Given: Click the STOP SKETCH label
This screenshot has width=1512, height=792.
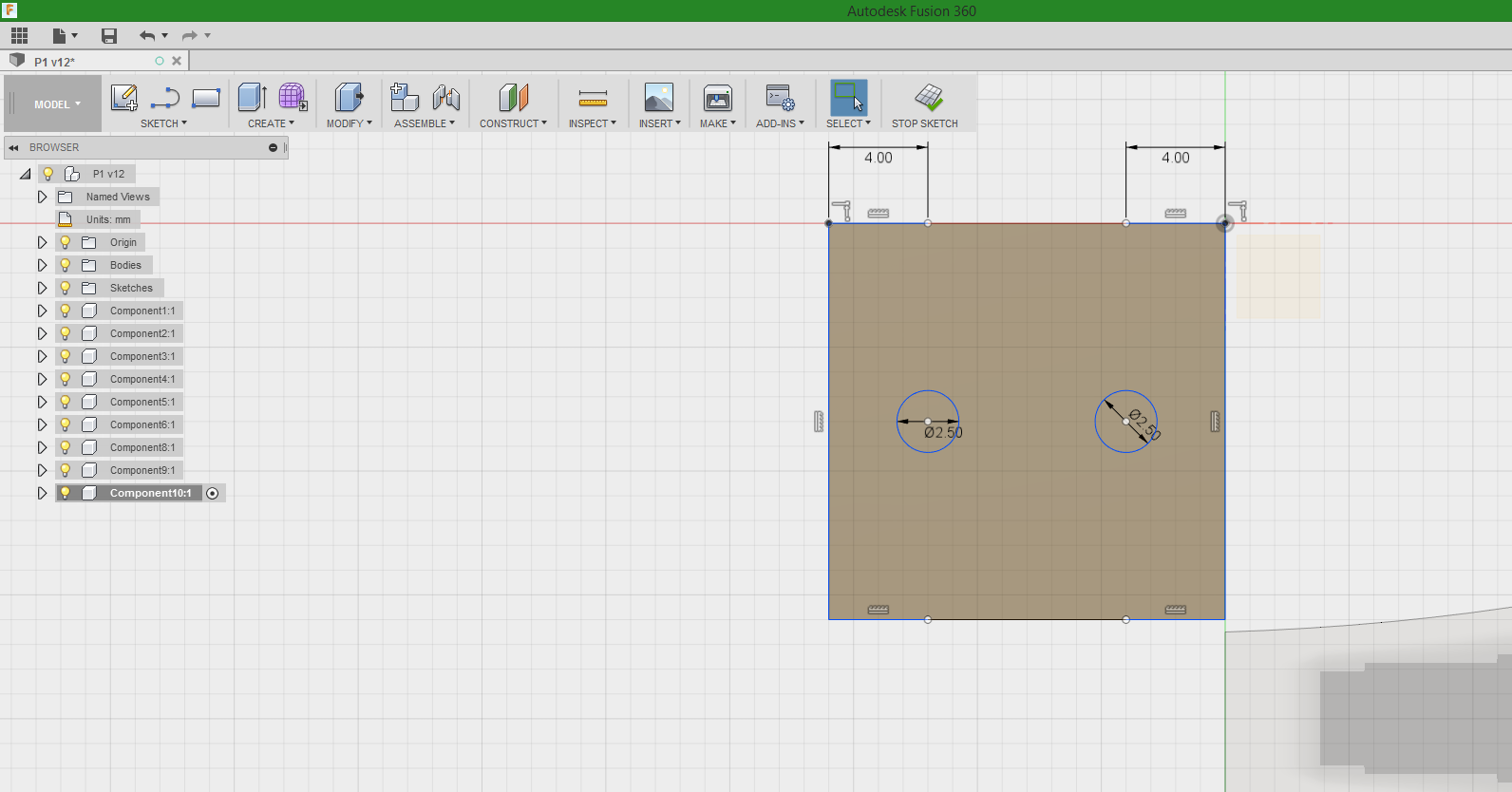Looking at the screenshot, I should tap(925, 123).
